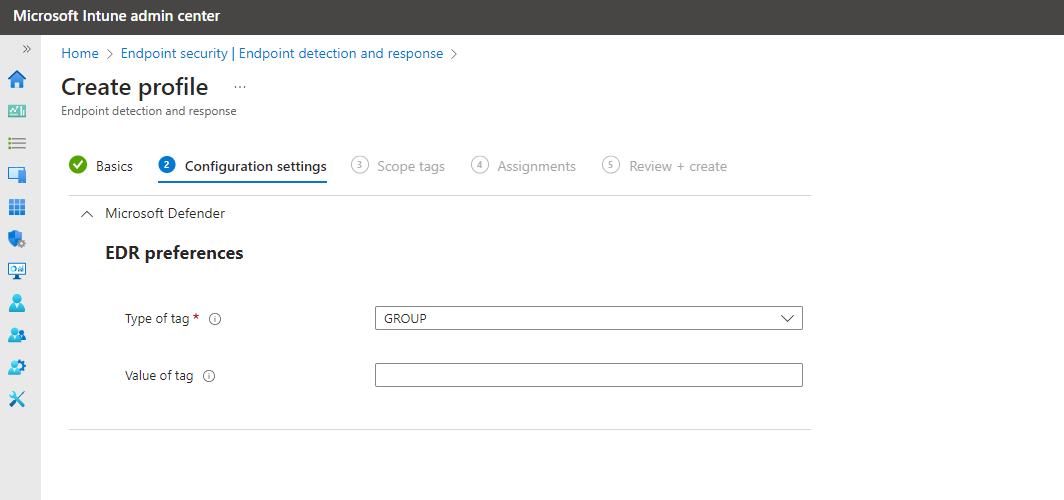
Task: Go to the Assignments step
Action: tap(524, 166)
